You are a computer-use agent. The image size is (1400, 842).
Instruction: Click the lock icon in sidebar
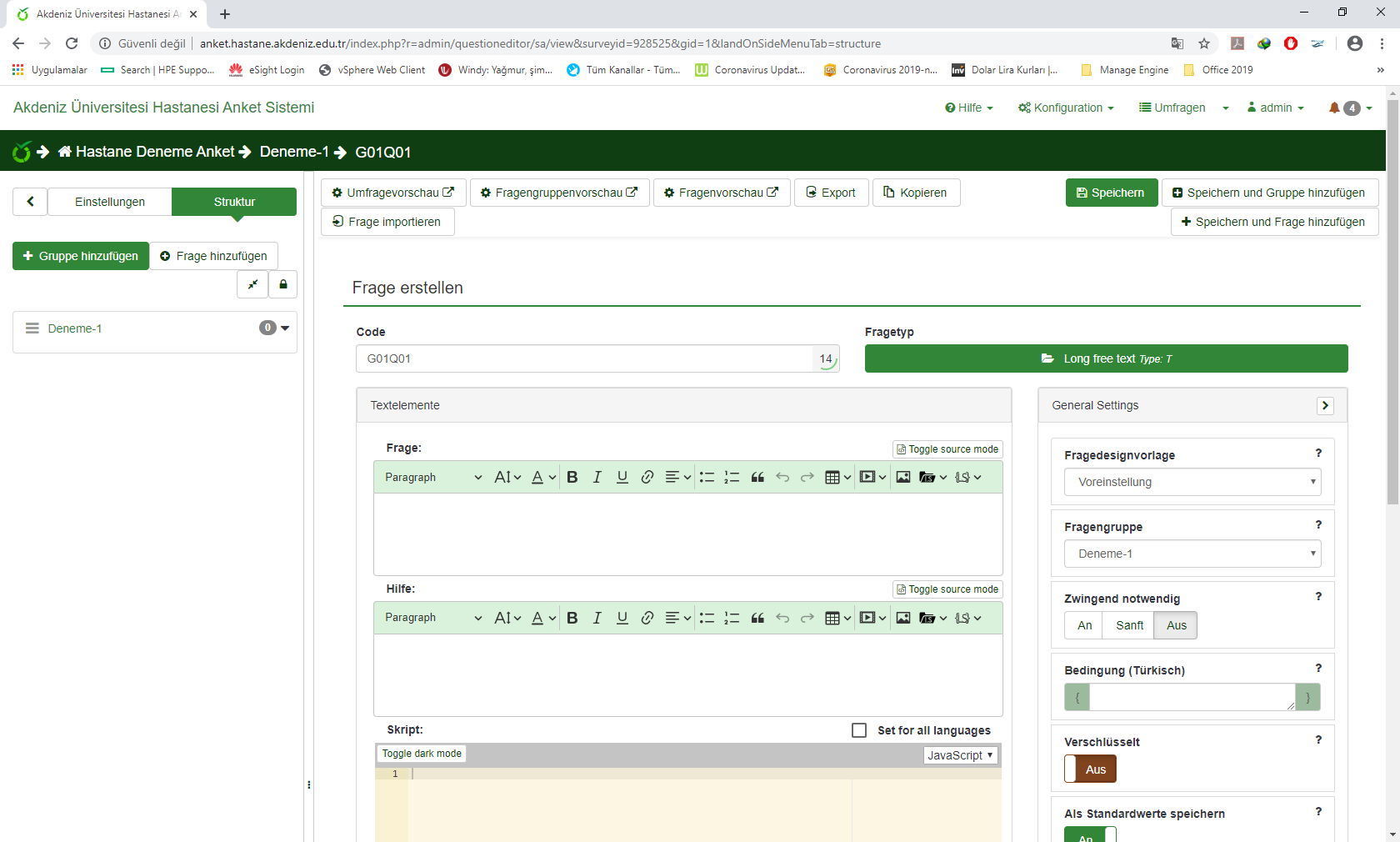(x=283, y=284)
